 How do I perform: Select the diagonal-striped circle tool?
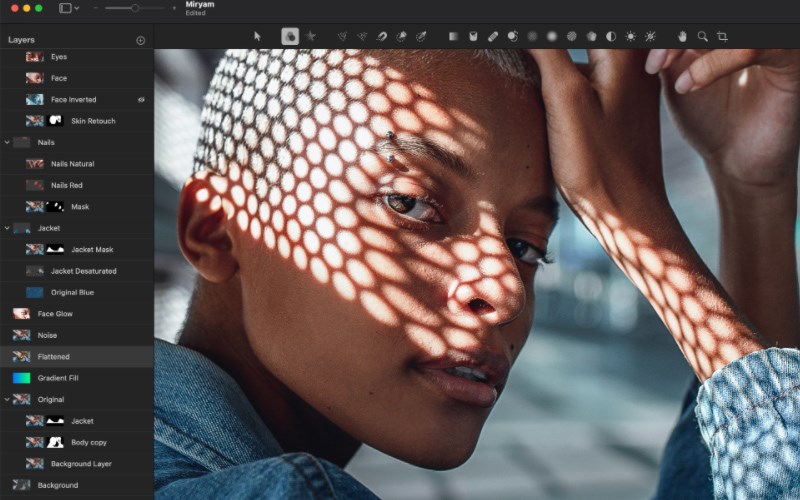pos(572,36)
